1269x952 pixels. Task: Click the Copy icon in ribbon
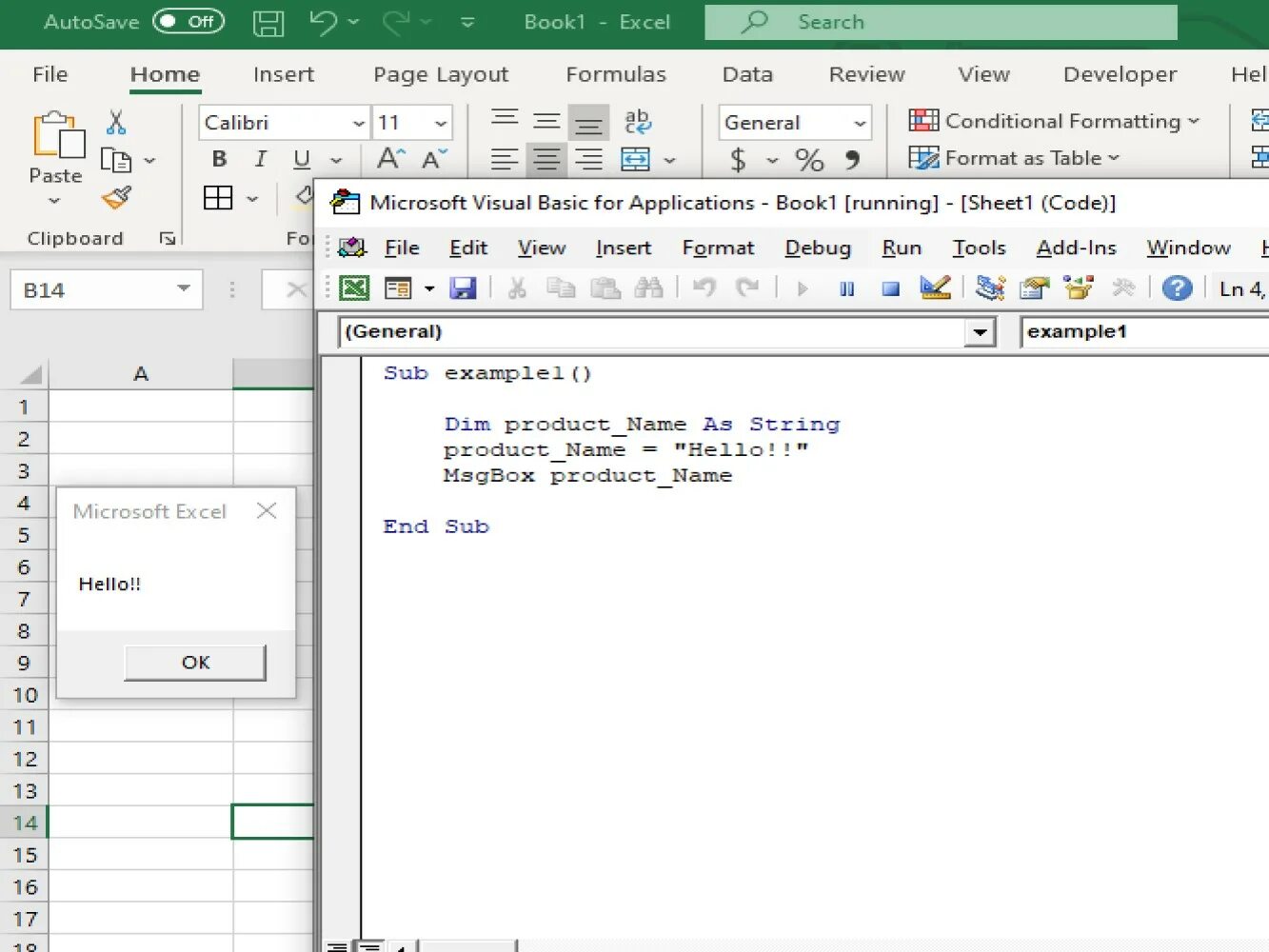116,160
